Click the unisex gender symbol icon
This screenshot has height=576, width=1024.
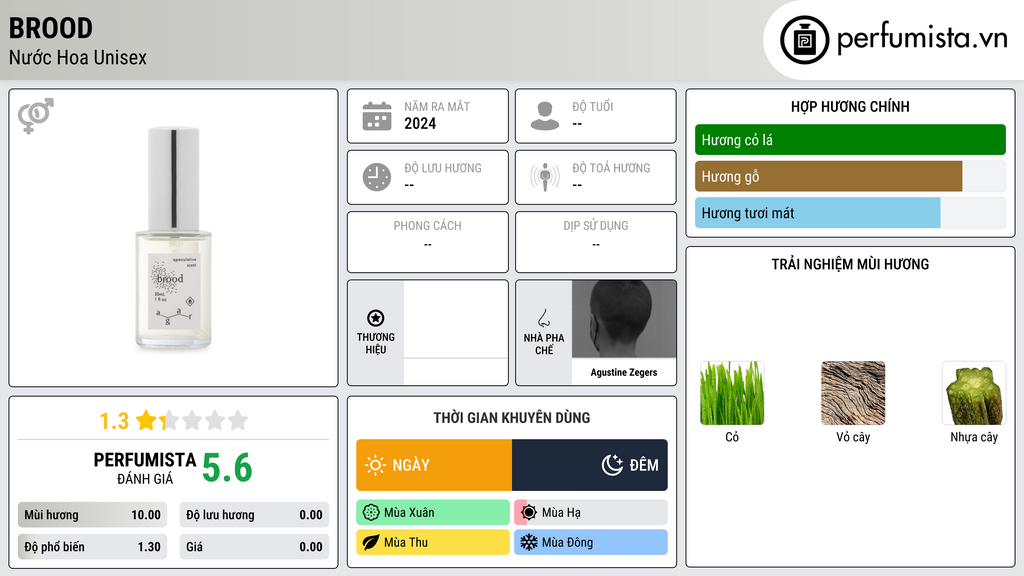click(x=35, y=116)
